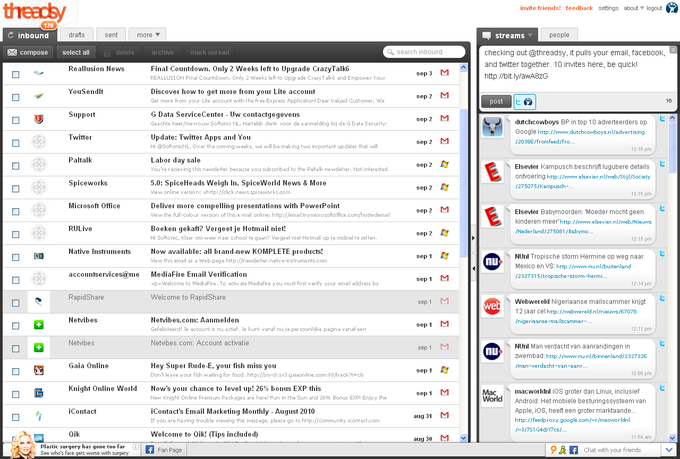Click the select all button

click(x=76, y=52)
